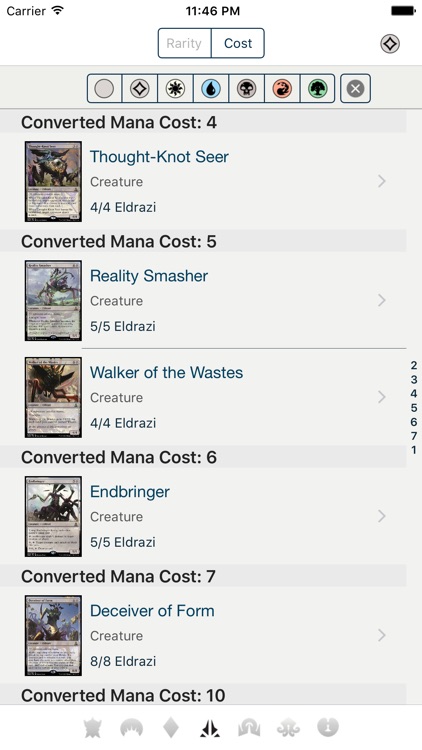Click the blank gray circle filter
Screen dimensions: 422x750
pos(104,88)
